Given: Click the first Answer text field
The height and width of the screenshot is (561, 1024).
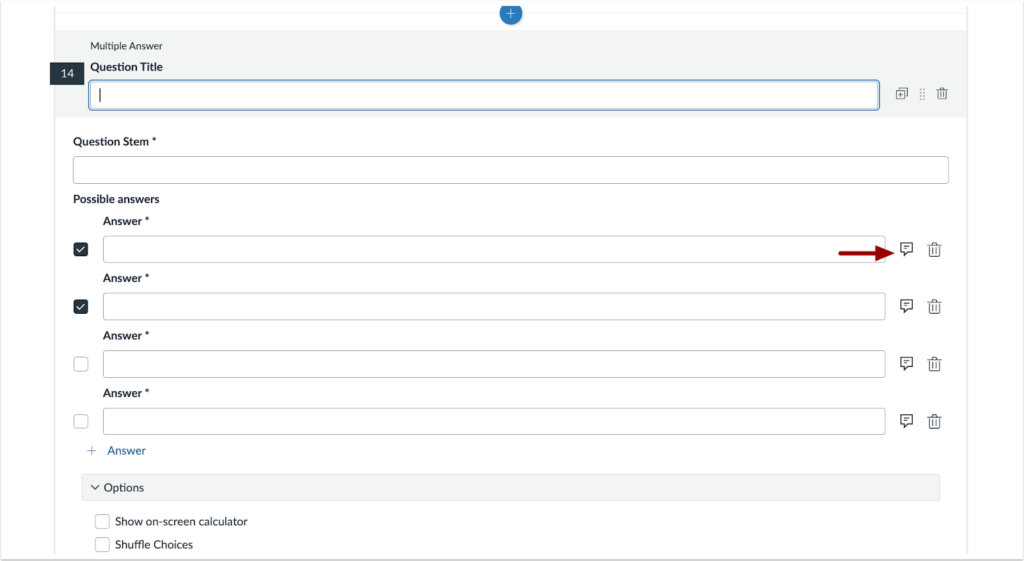Looking at the screenshot, I should pos(494,249).
